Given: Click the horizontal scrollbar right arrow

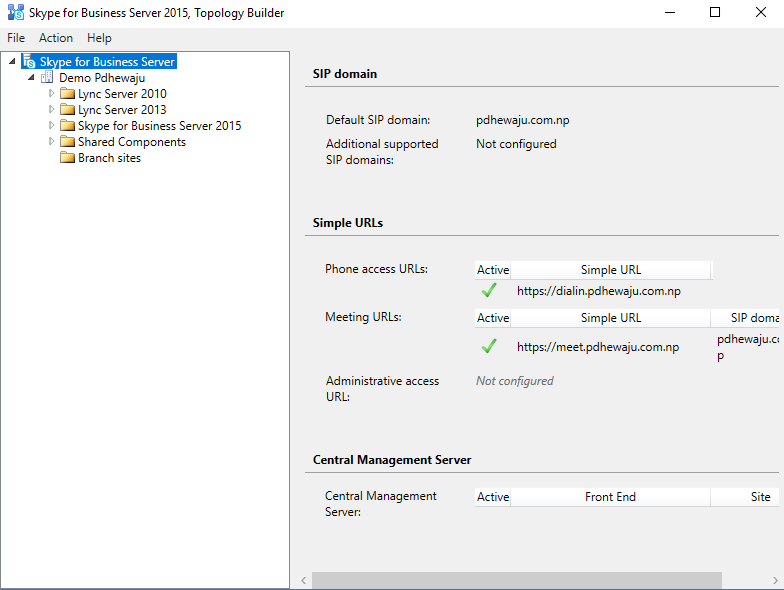Looking at the screenshot, I should tap(775, 580).
